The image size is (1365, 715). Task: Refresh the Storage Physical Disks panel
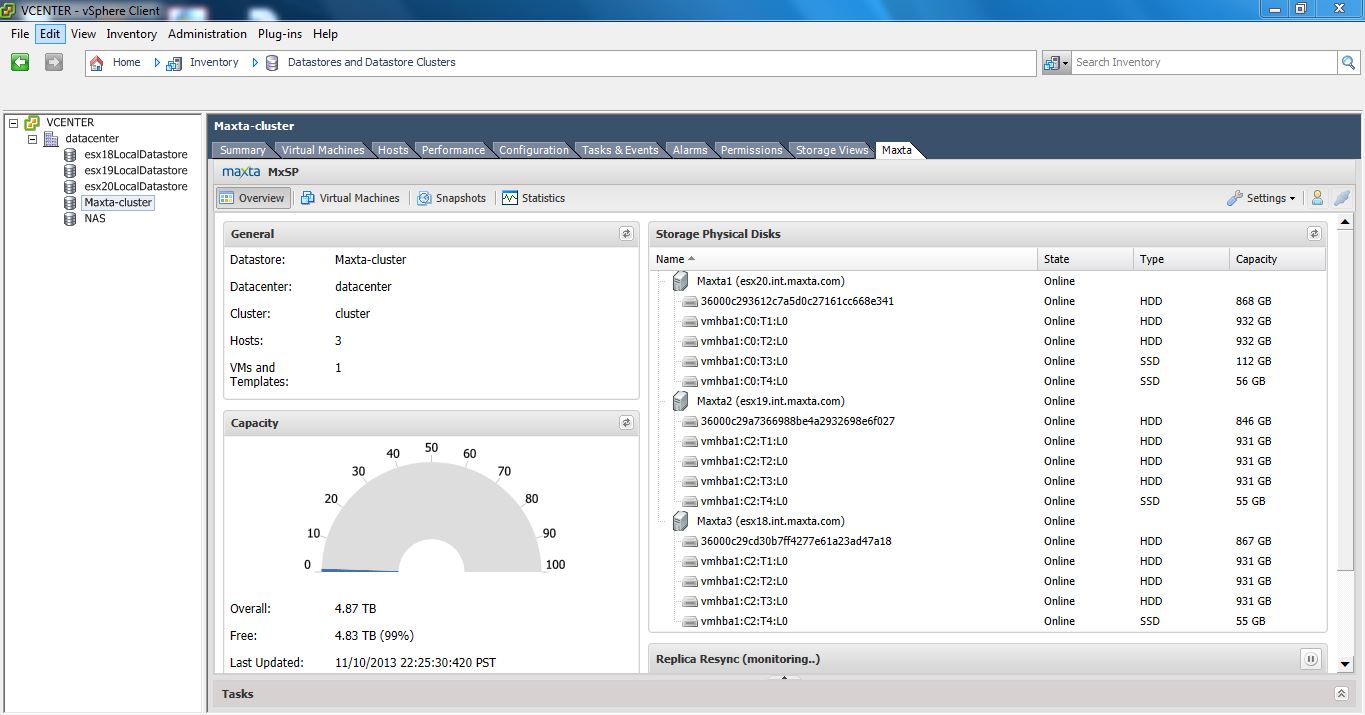click(x=1314, y=234)
